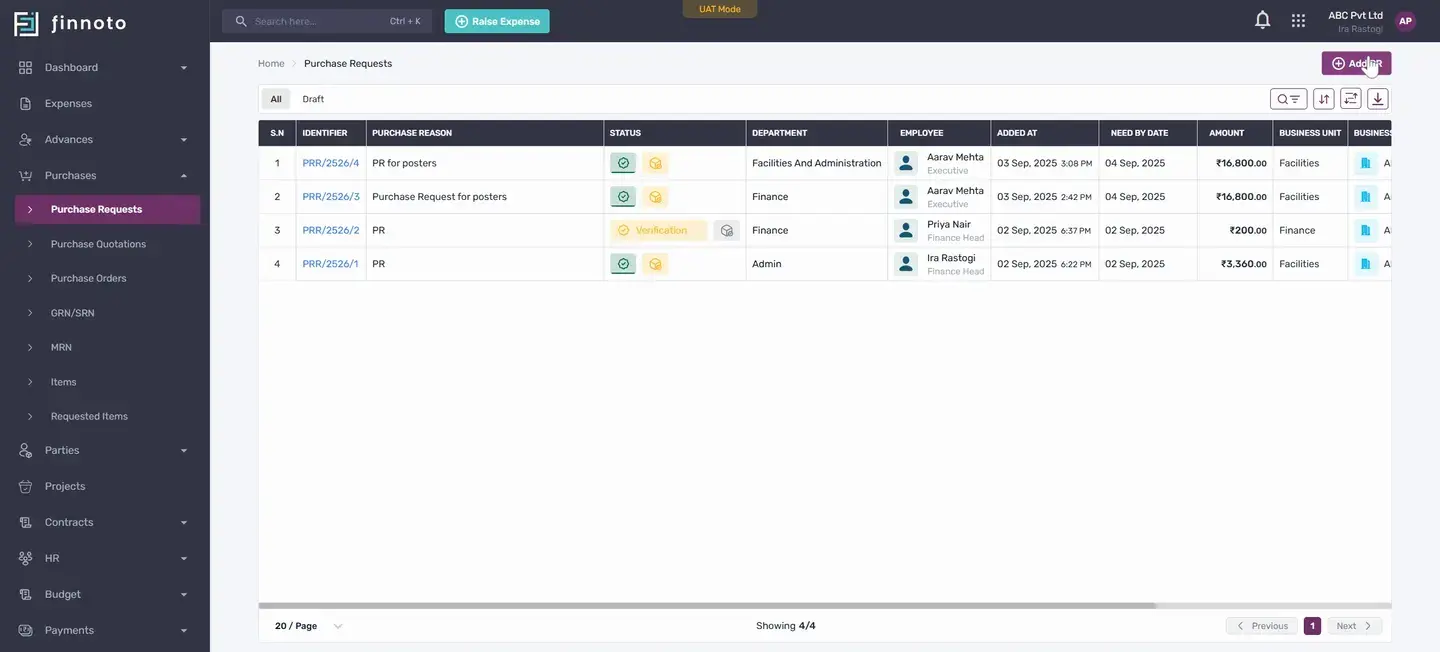
Task: Click yellow box icon for PRR/2526/1
Action: coord(655,264)
